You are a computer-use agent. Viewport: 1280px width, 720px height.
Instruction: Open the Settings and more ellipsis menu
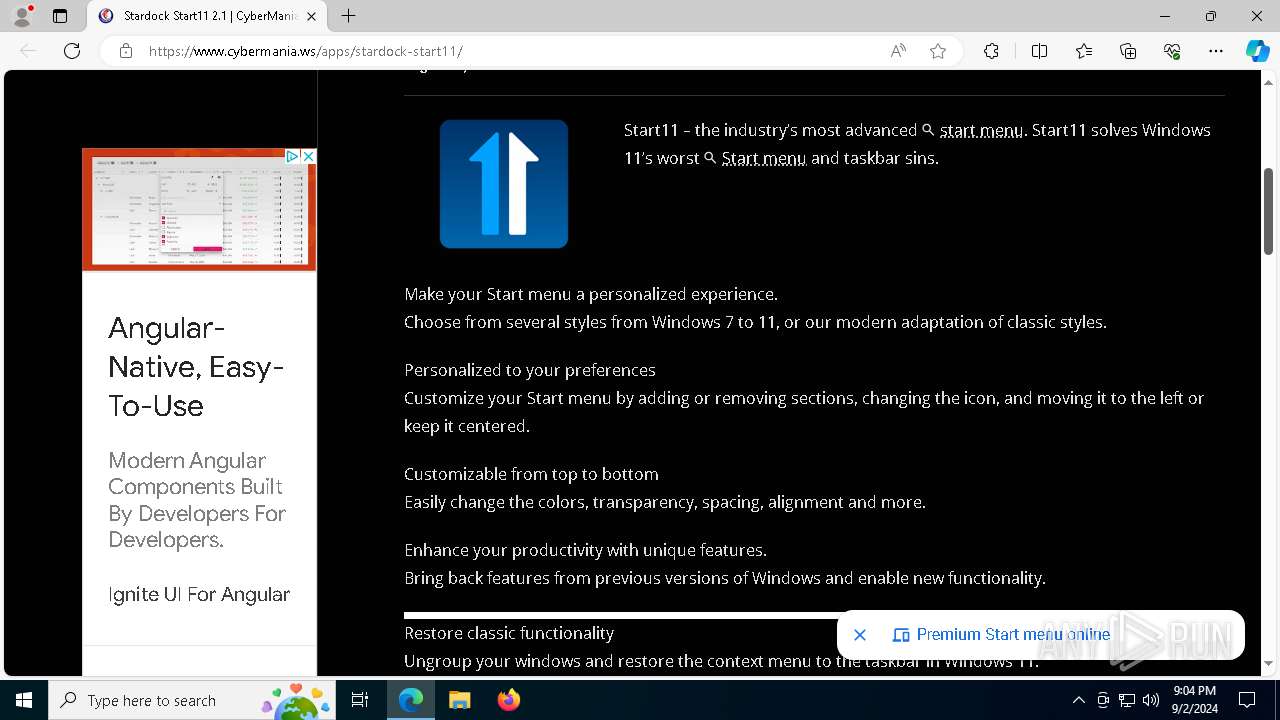click(1216, 51)
